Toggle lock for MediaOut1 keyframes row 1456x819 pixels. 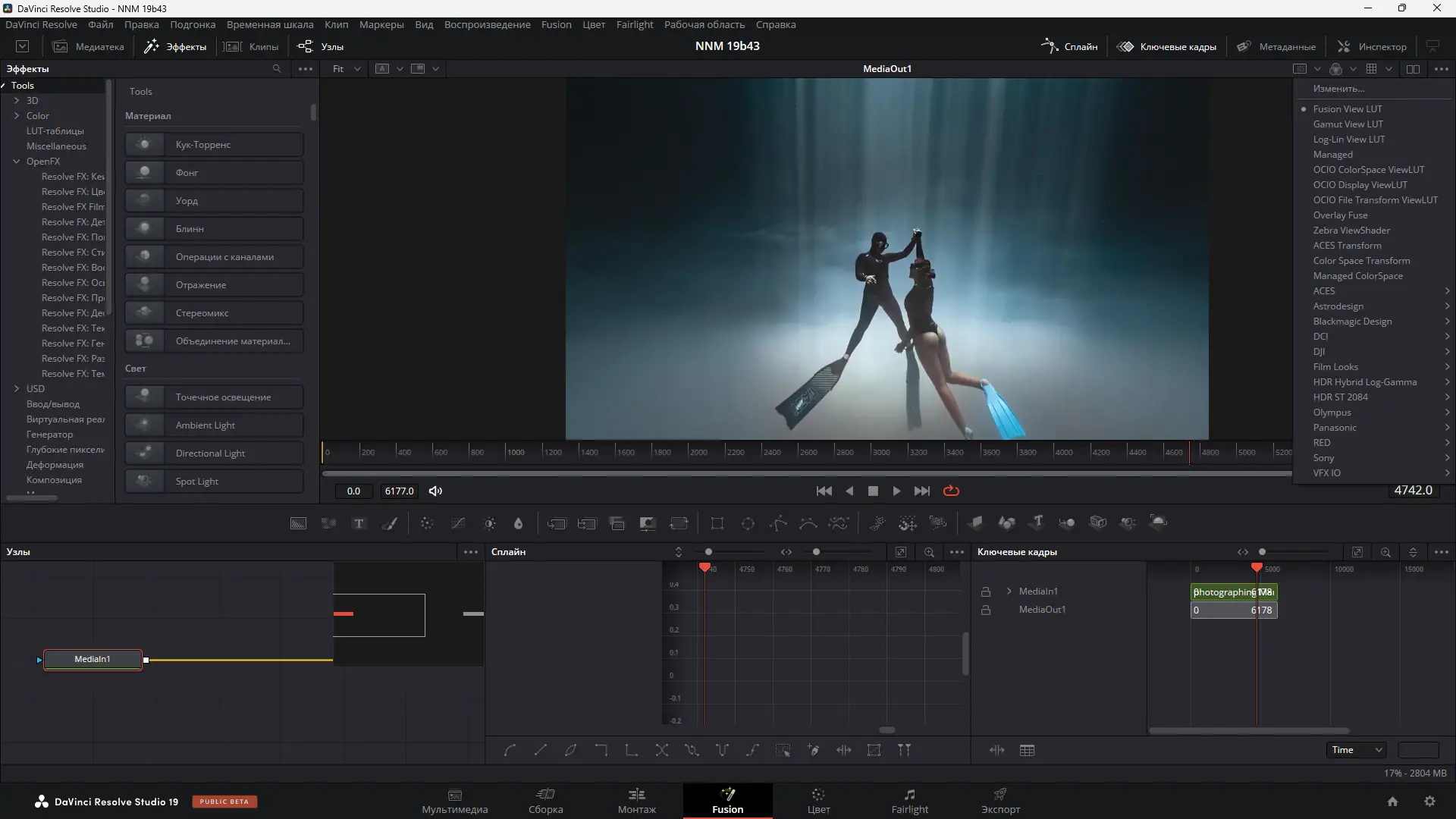point(986,610)
